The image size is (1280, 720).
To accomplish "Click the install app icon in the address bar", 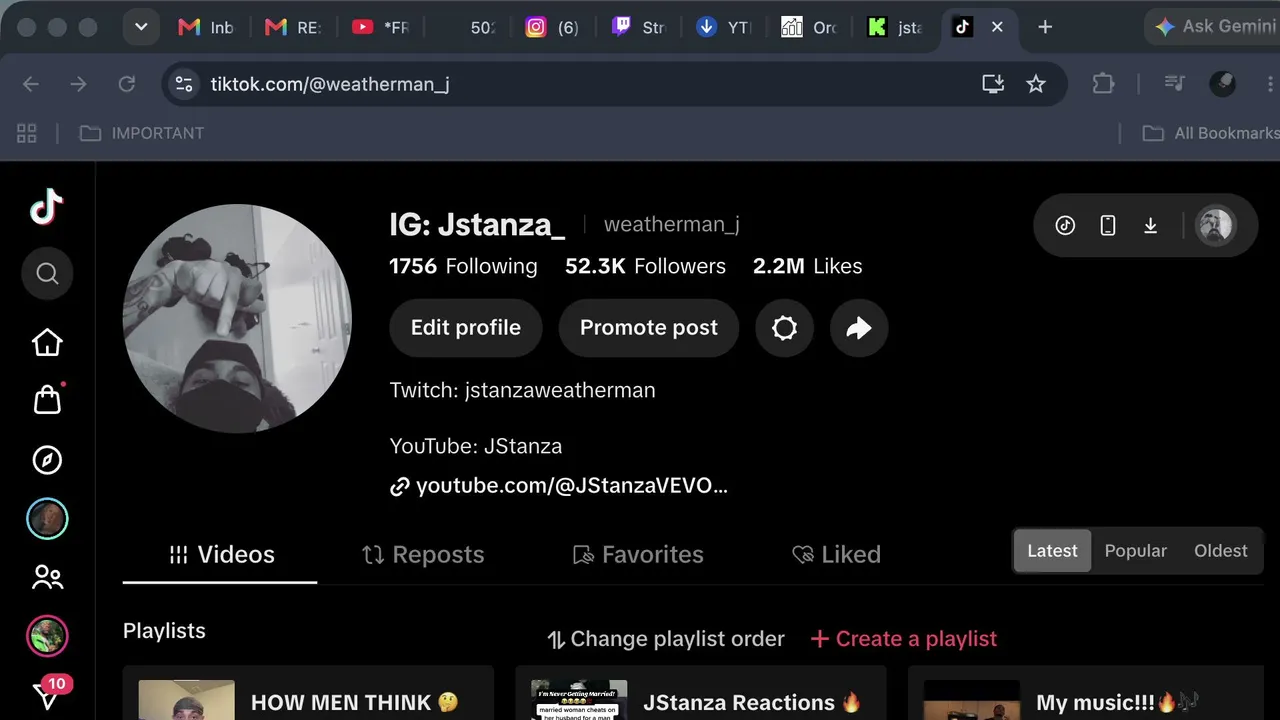I will (x=993, y=84).
